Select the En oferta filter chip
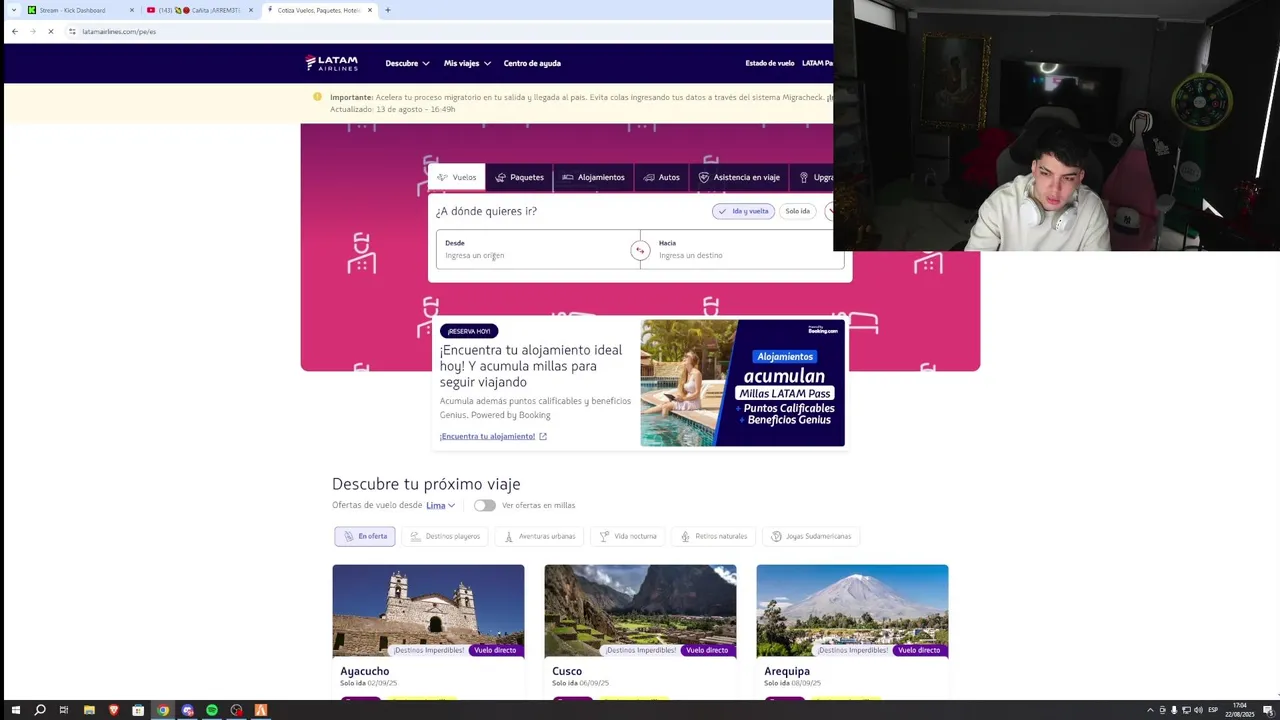This screenshot has height=720, width=1280. [365, 536]
